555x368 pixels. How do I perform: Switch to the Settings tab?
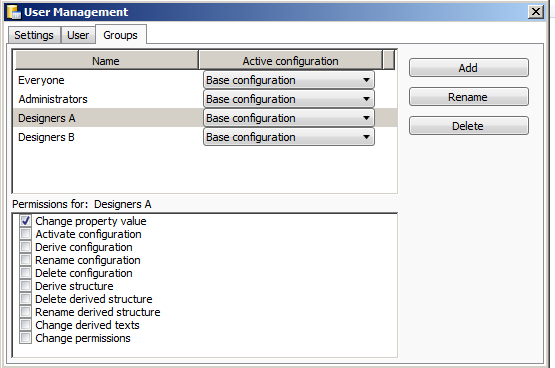tap(34, 35)
